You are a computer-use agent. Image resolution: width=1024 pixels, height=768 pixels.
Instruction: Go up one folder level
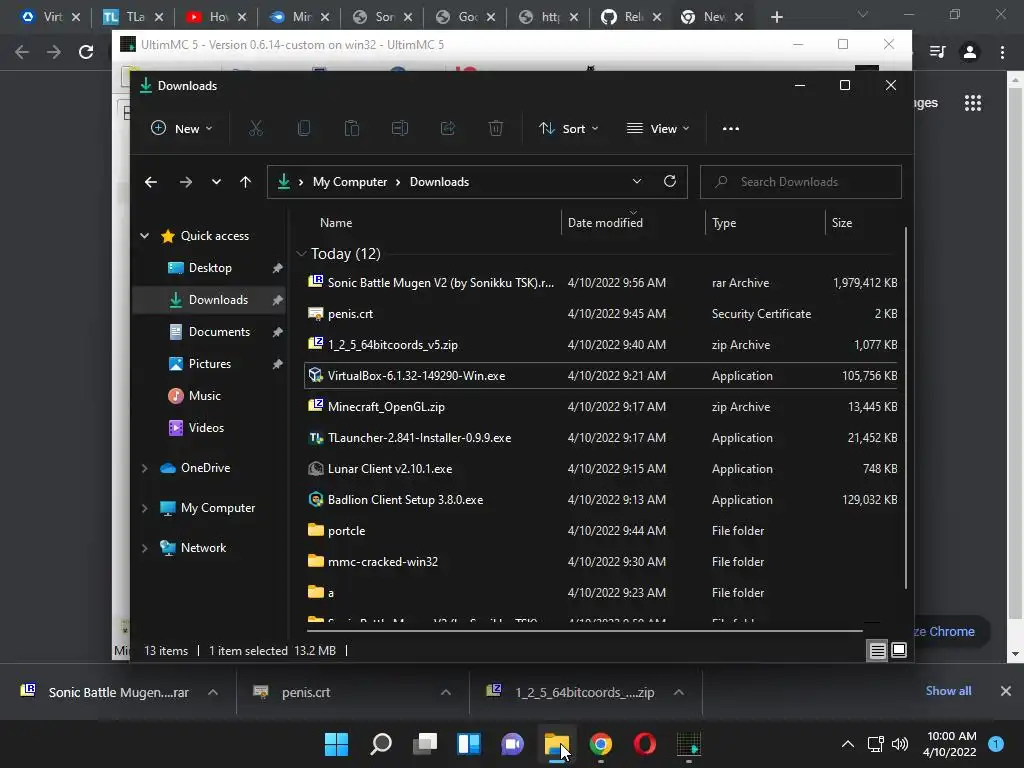click(x=246, y=182)
